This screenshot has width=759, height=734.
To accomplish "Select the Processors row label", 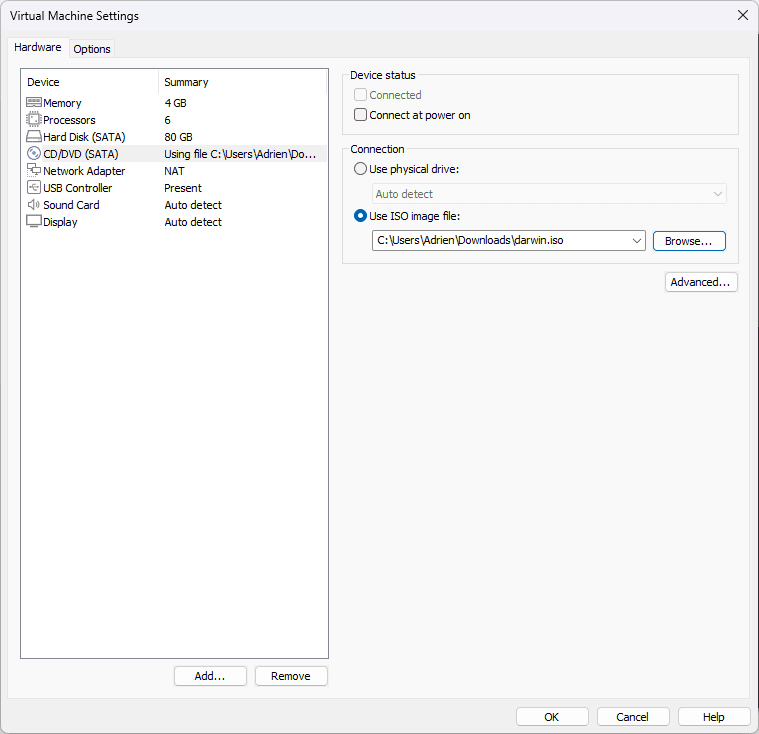I will 69,120.
